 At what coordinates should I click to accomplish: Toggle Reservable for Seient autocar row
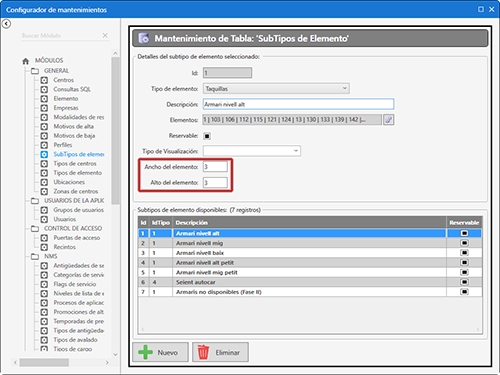[464, 282]
